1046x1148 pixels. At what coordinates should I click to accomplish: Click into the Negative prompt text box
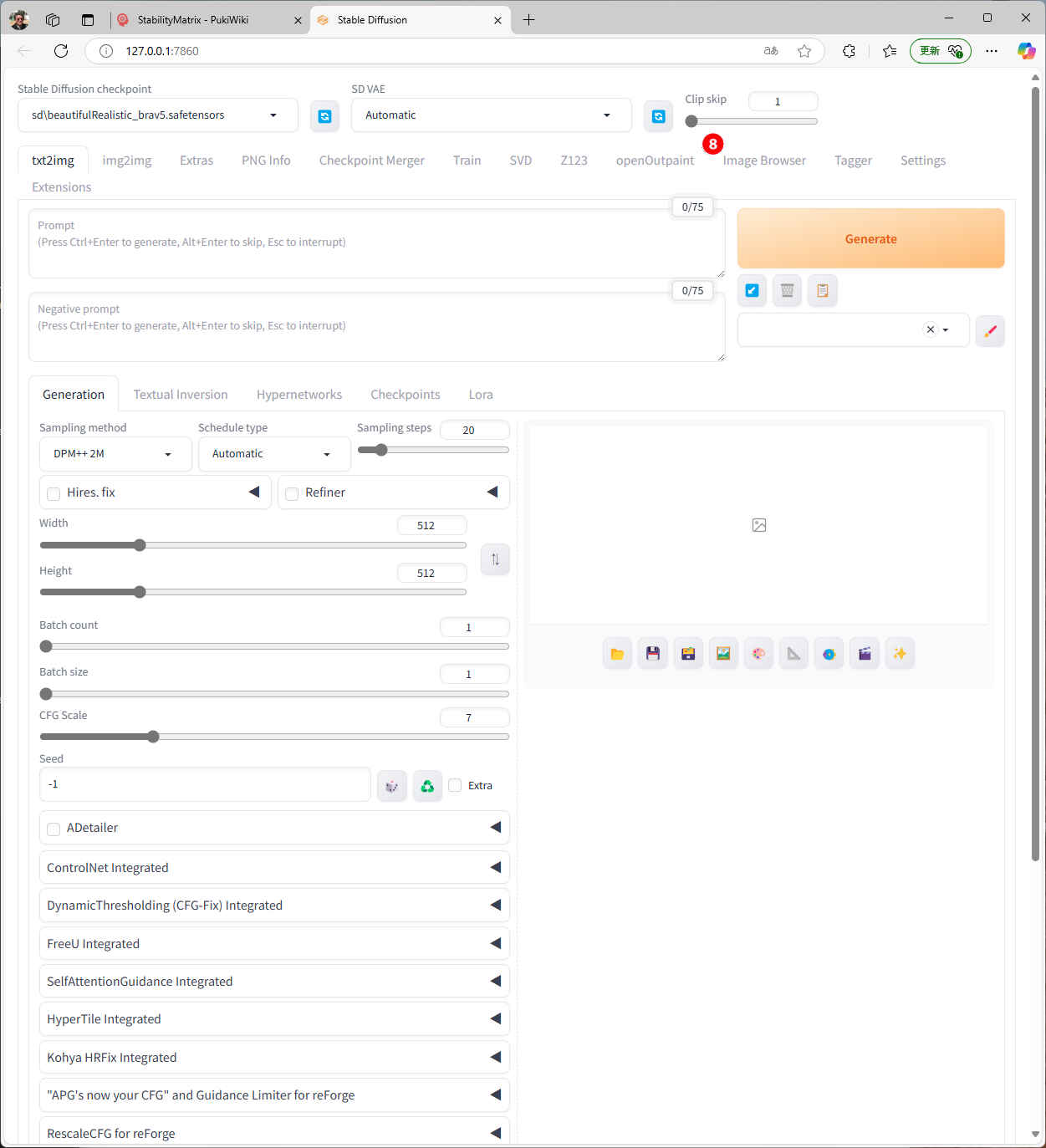pyautogui.click(x=376, y=333)
